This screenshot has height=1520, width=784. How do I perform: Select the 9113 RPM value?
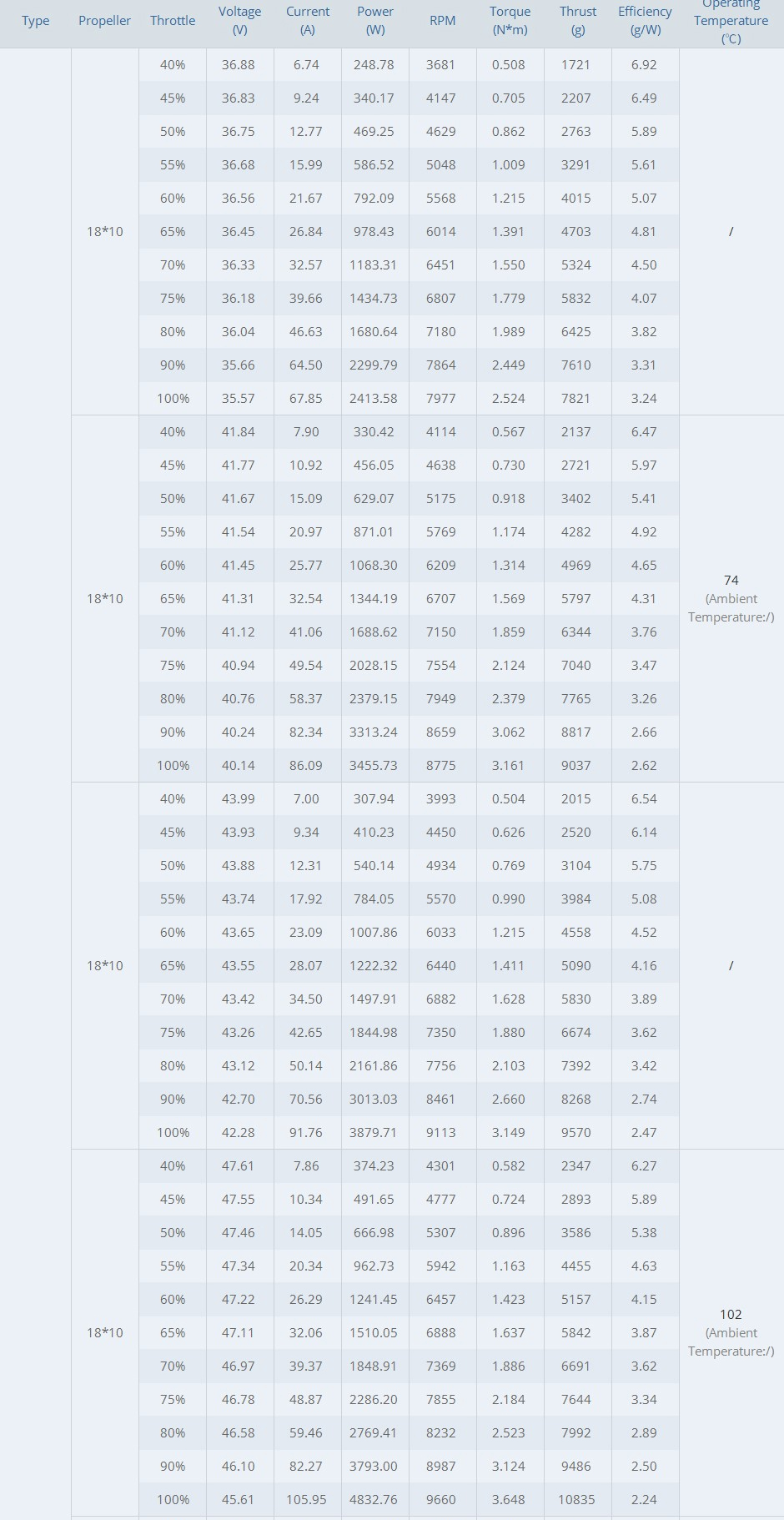441,1132
